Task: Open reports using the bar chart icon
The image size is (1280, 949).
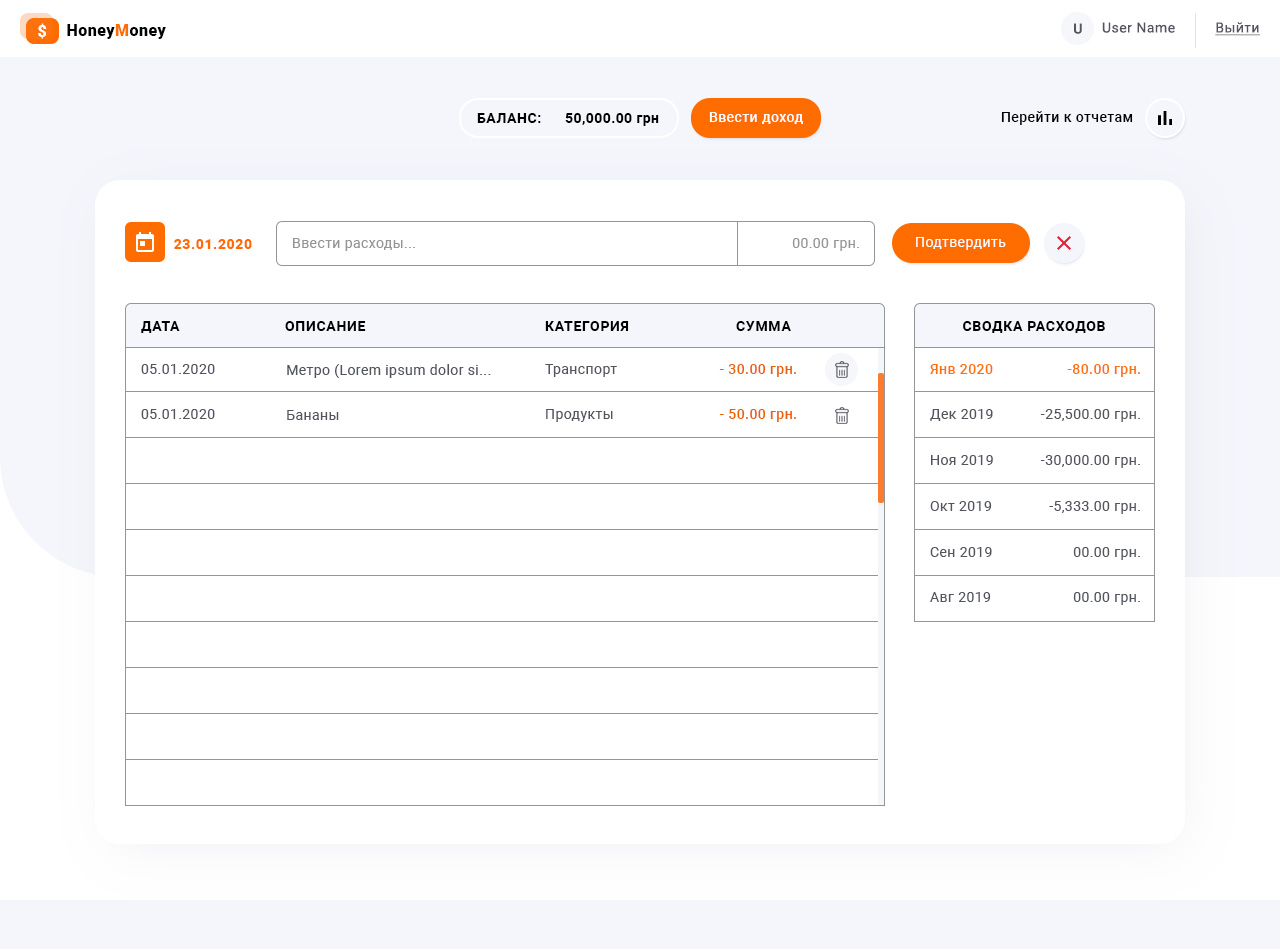Action: [1164, 117]
